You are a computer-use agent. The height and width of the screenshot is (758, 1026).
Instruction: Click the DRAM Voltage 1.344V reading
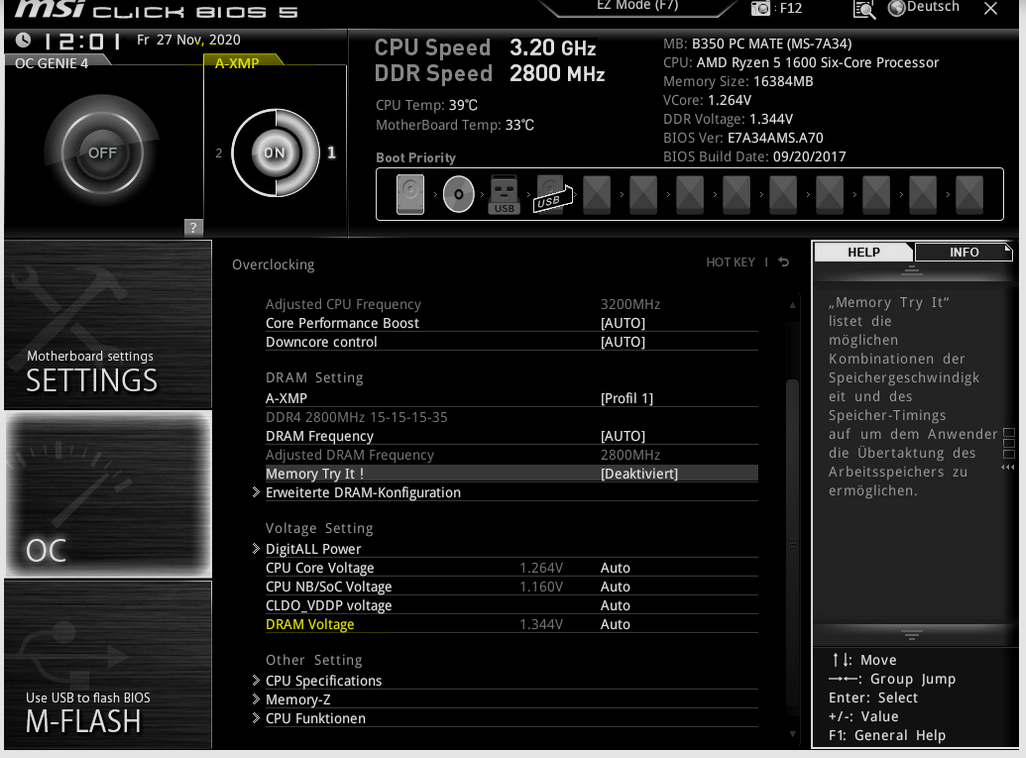[541, 624]
